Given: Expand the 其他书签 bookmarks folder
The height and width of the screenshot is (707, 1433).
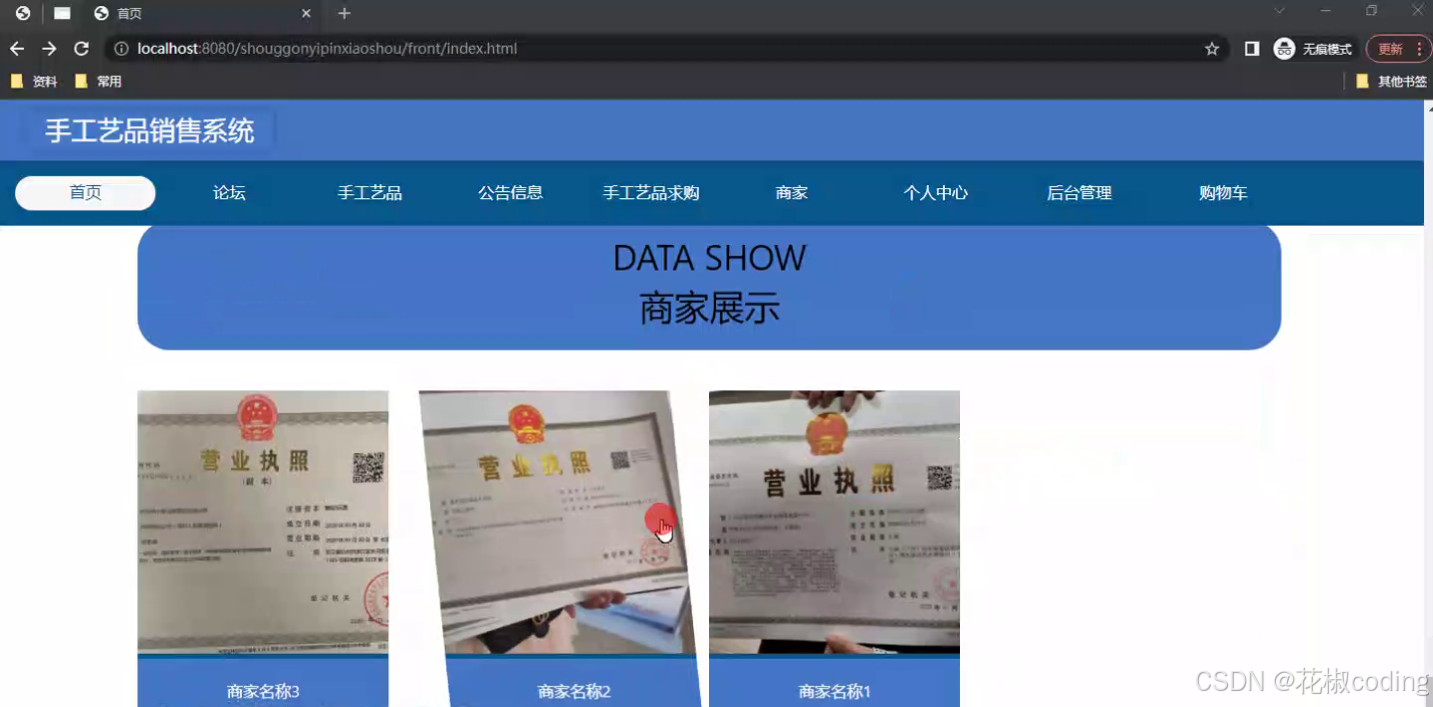Looking at the screenshot, I should [x=1390, y=81].
